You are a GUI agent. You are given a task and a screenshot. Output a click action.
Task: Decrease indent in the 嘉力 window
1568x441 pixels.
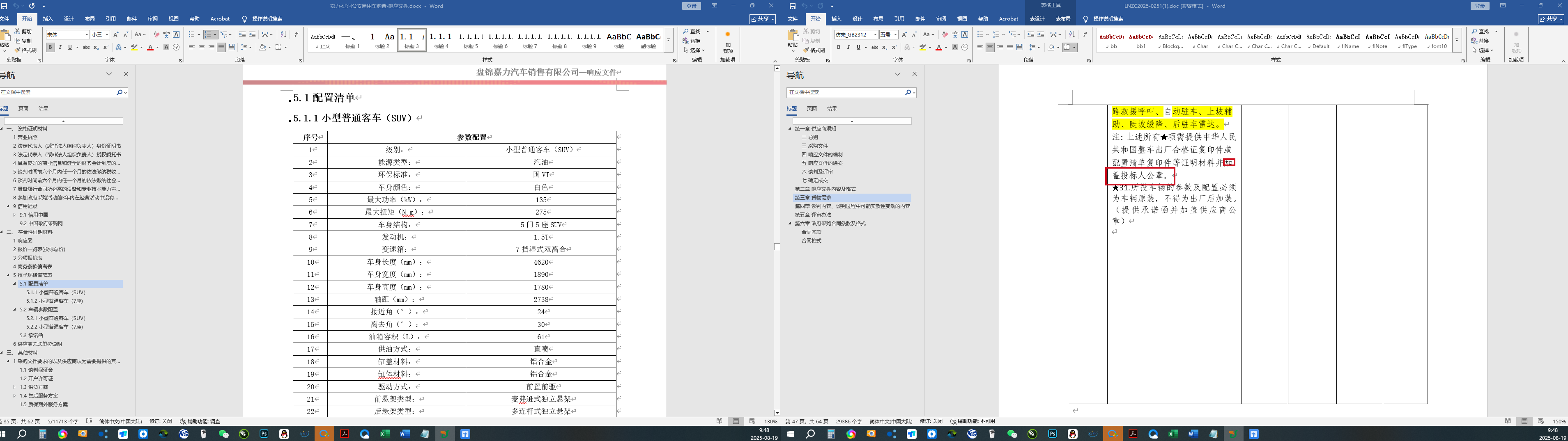click(242, 35)
